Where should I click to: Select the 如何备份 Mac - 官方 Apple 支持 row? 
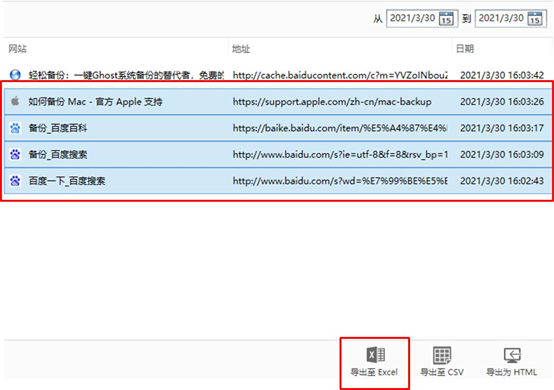tap(278, 101)
